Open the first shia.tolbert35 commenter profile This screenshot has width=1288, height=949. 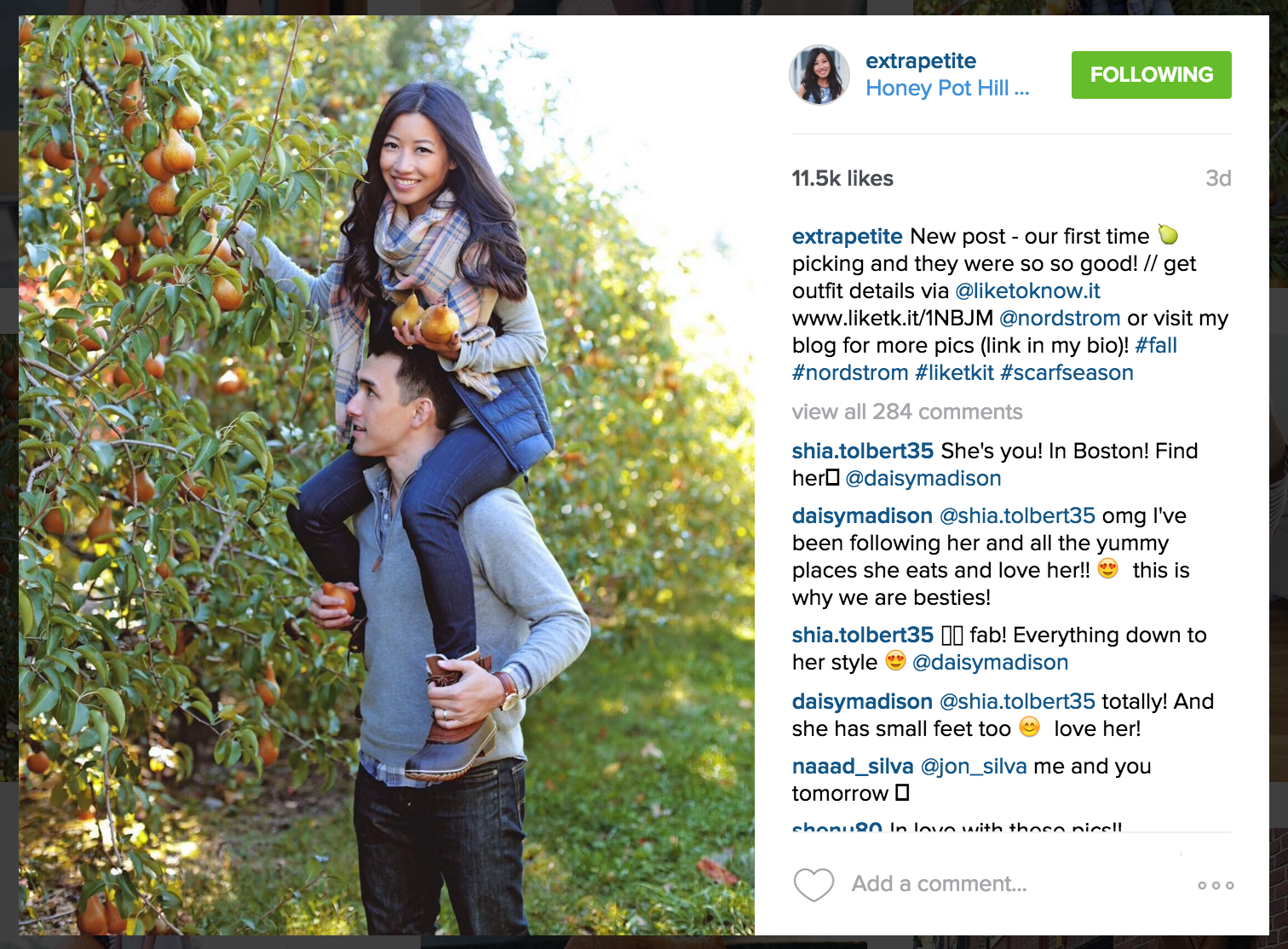coord(862,451)
